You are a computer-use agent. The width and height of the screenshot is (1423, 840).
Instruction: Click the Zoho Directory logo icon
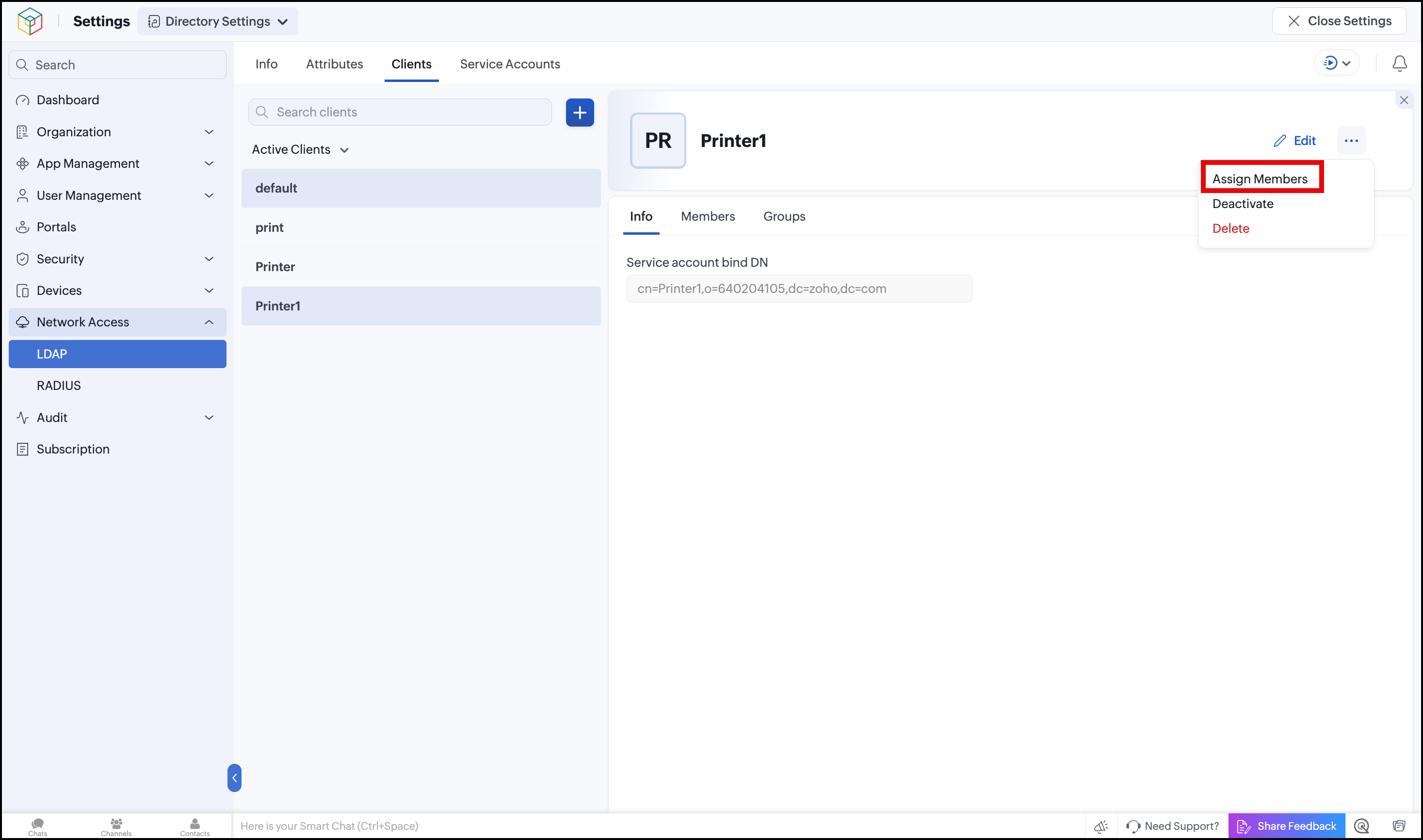[30, 21]
